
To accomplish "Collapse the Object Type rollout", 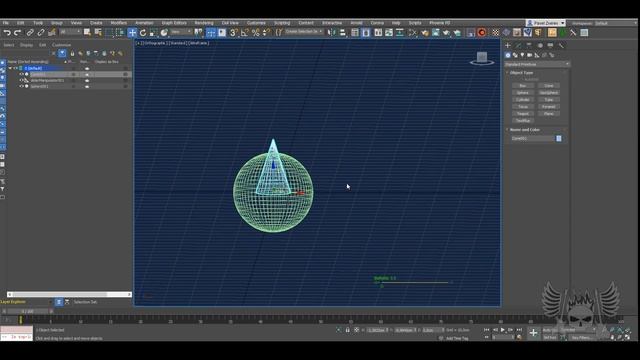I will 521,73.
